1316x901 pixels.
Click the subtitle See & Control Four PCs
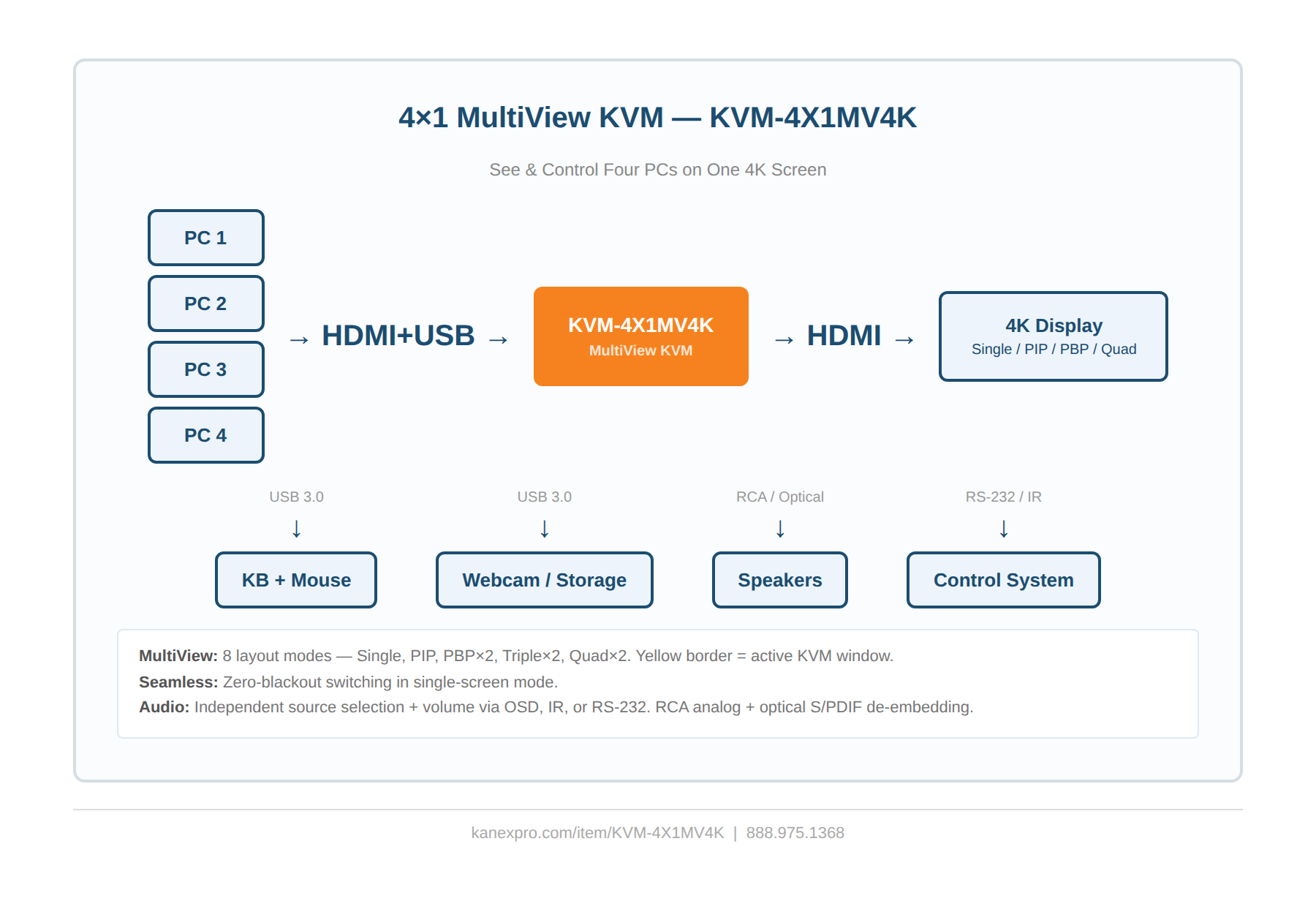pos(658,170)
